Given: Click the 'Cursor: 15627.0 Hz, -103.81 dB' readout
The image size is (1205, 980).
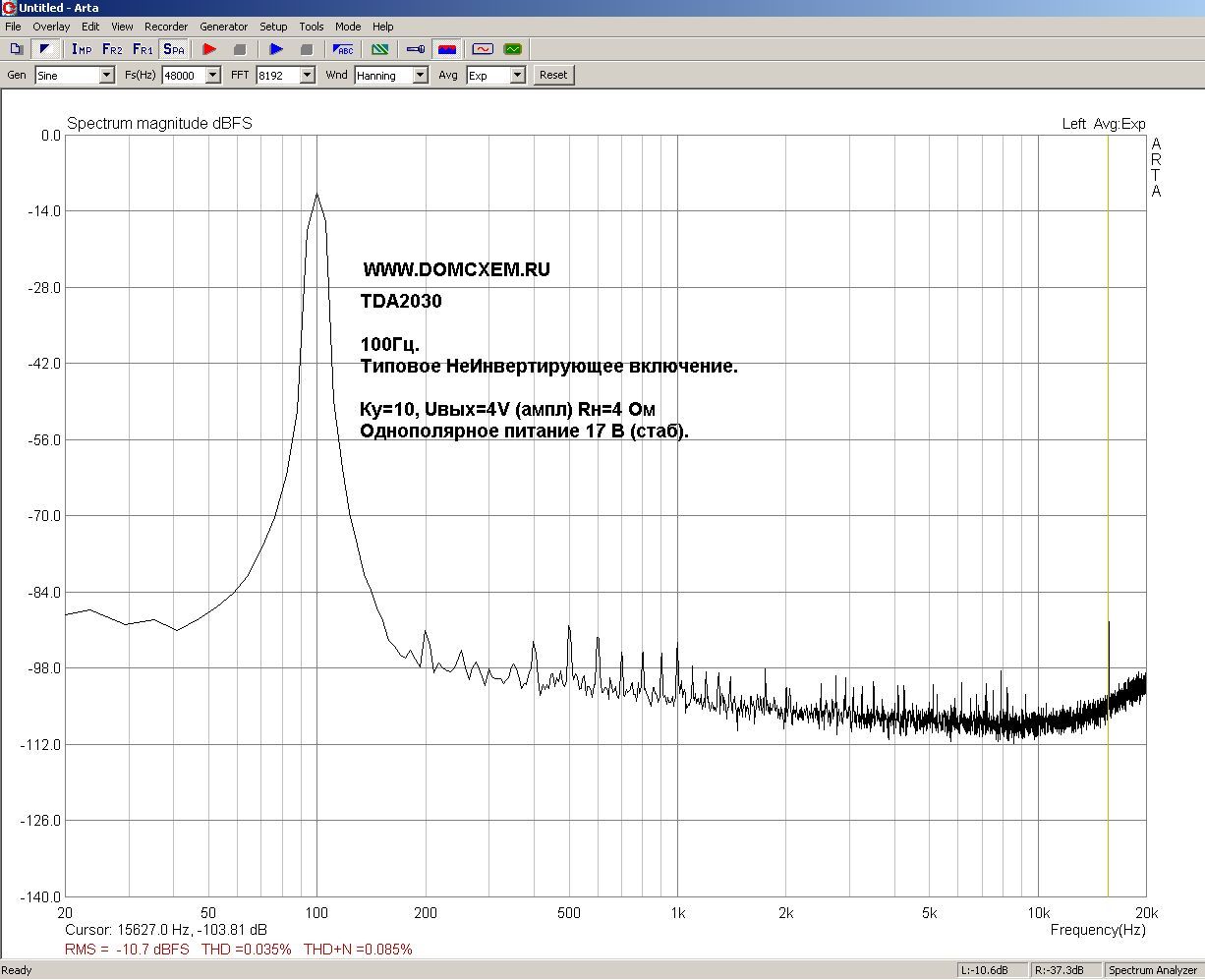Looking at the screenshot, I should pos(166,929).
